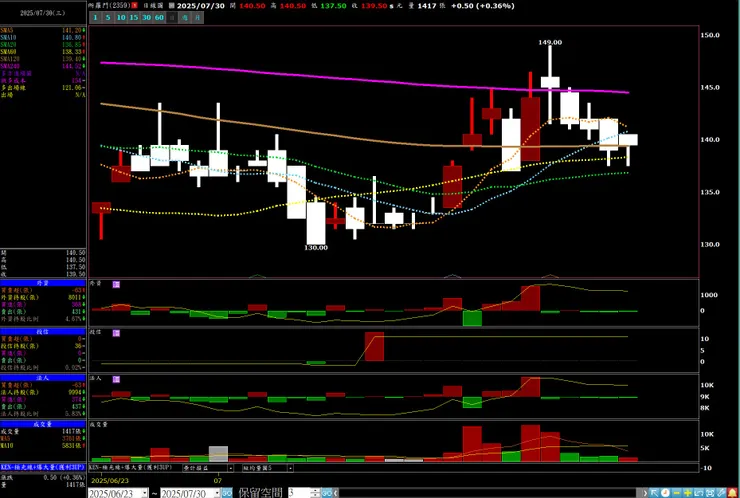Click the 149.00 high price label on chart
This screenshot has width=740, height=498.
tap(550, 42)
